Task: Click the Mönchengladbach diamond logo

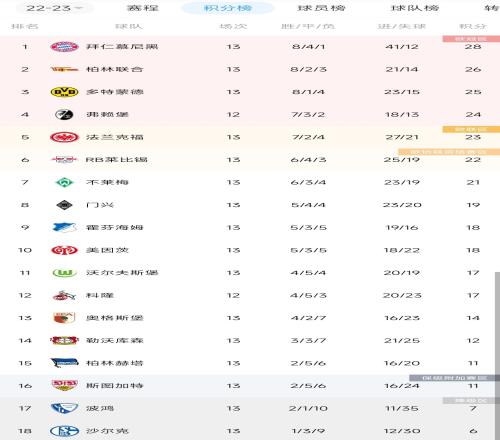Action: [64, 205]
